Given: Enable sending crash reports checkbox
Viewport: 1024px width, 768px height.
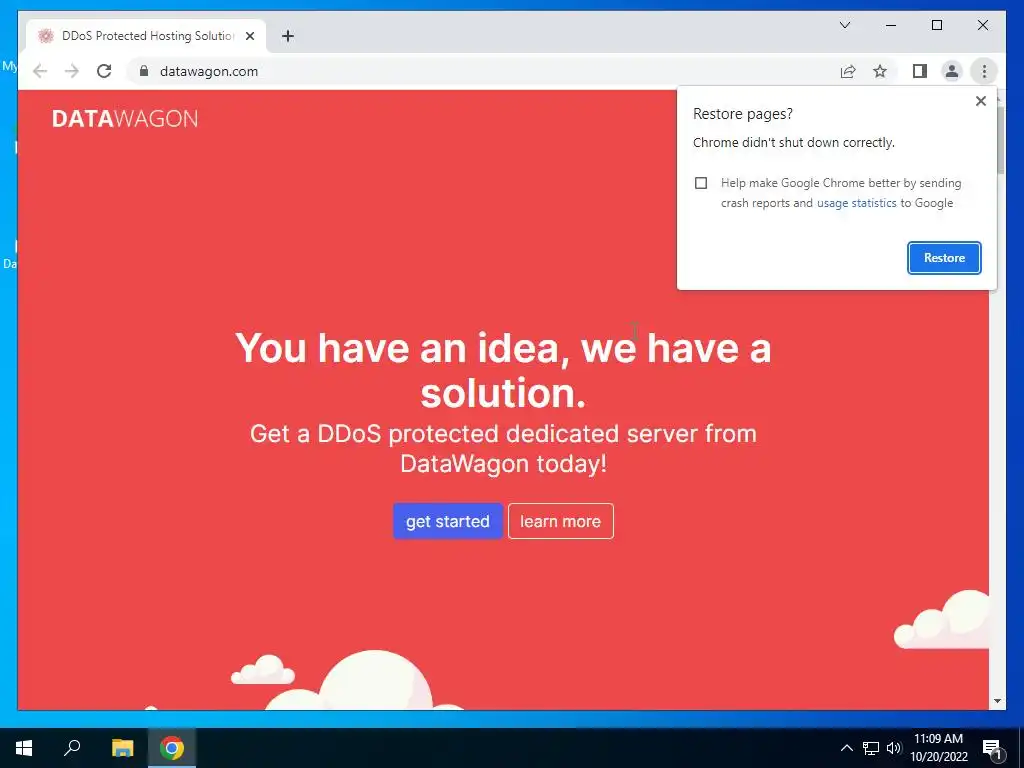Looking at the screenshot, I should click(701, 183).
